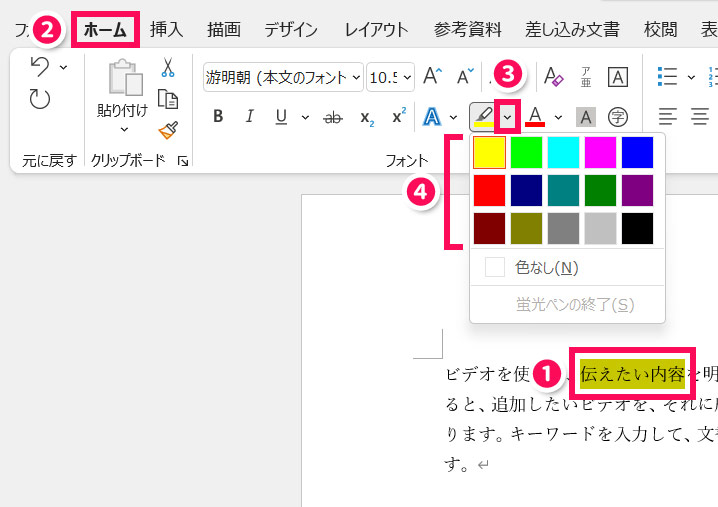Open the 校閲 tab
The width and height of the screenshot is (718, 507).
[x=660, y=30]
